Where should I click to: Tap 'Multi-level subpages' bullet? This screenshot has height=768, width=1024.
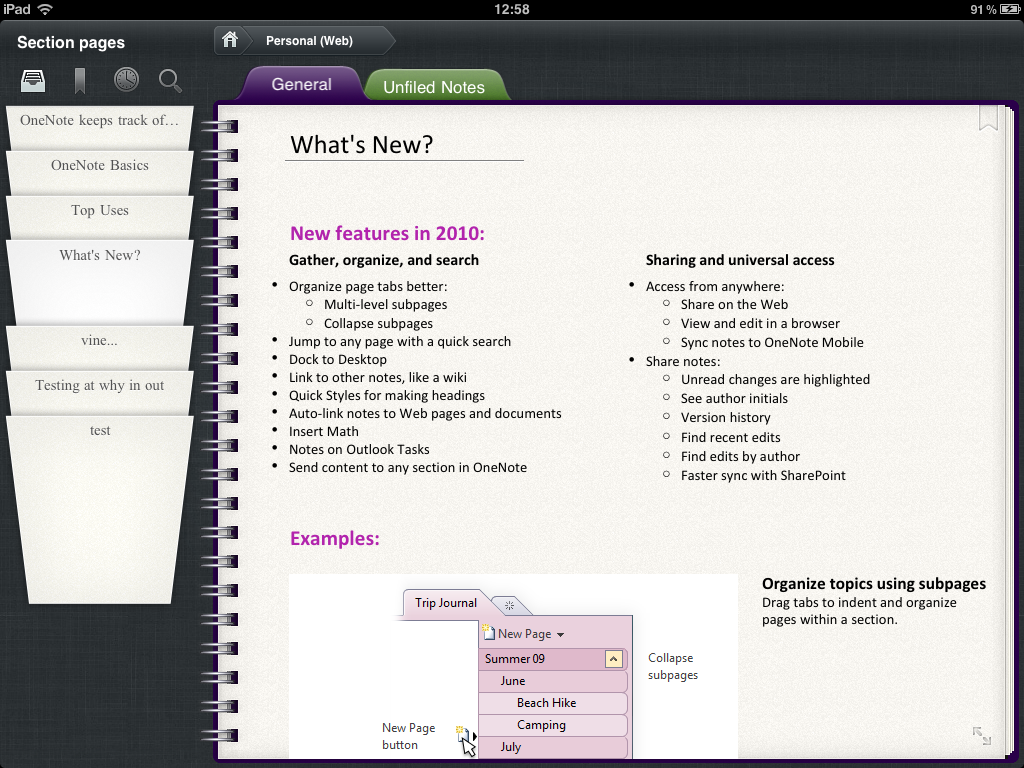(385, 304)
